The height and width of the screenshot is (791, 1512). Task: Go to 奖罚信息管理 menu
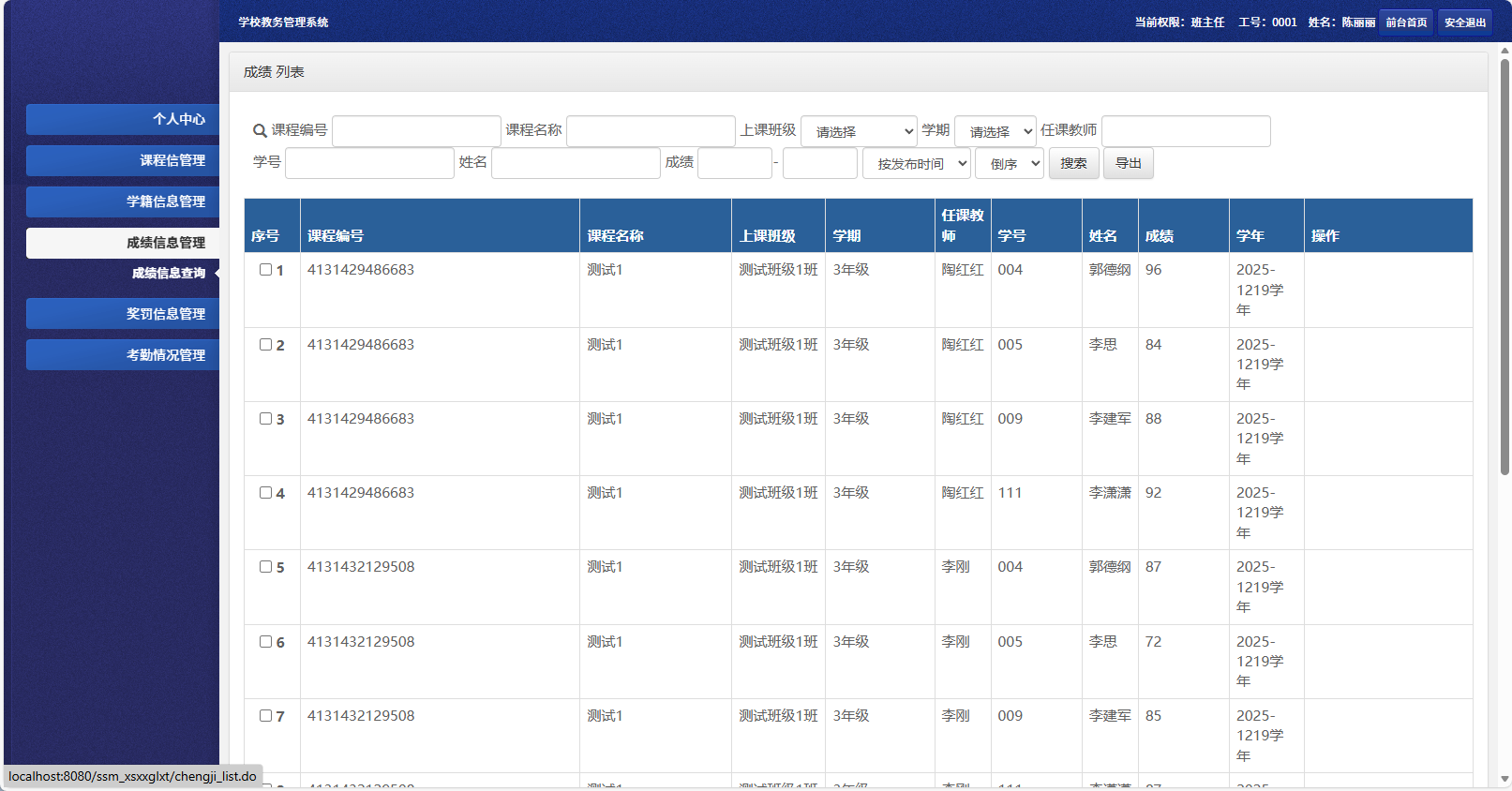pyautogui.click(x=123, y=314)
